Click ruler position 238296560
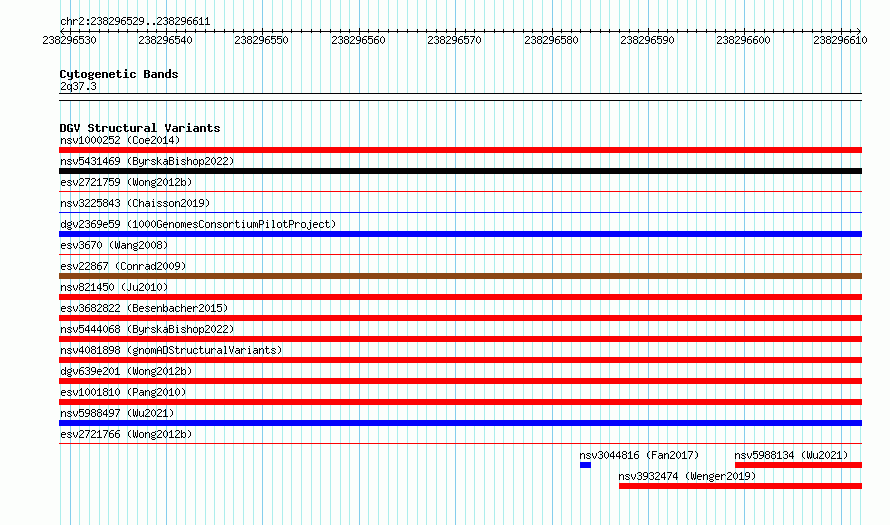Screen dimensions: 890x525 (358, 40)
